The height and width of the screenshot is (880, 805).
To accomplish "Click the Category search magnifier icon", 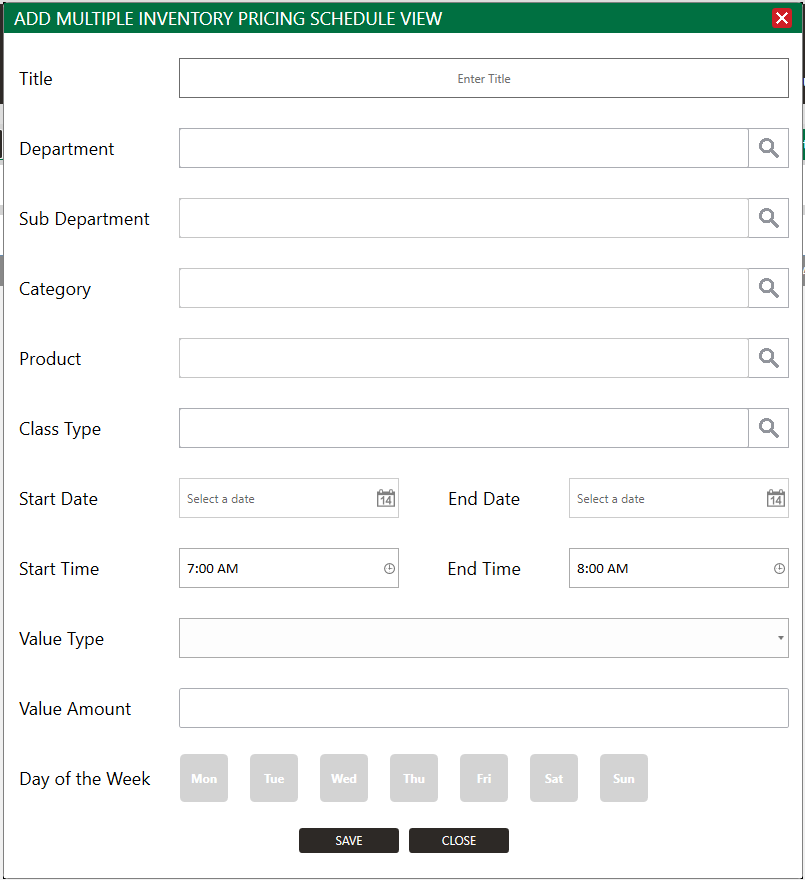I will point(768,288).
